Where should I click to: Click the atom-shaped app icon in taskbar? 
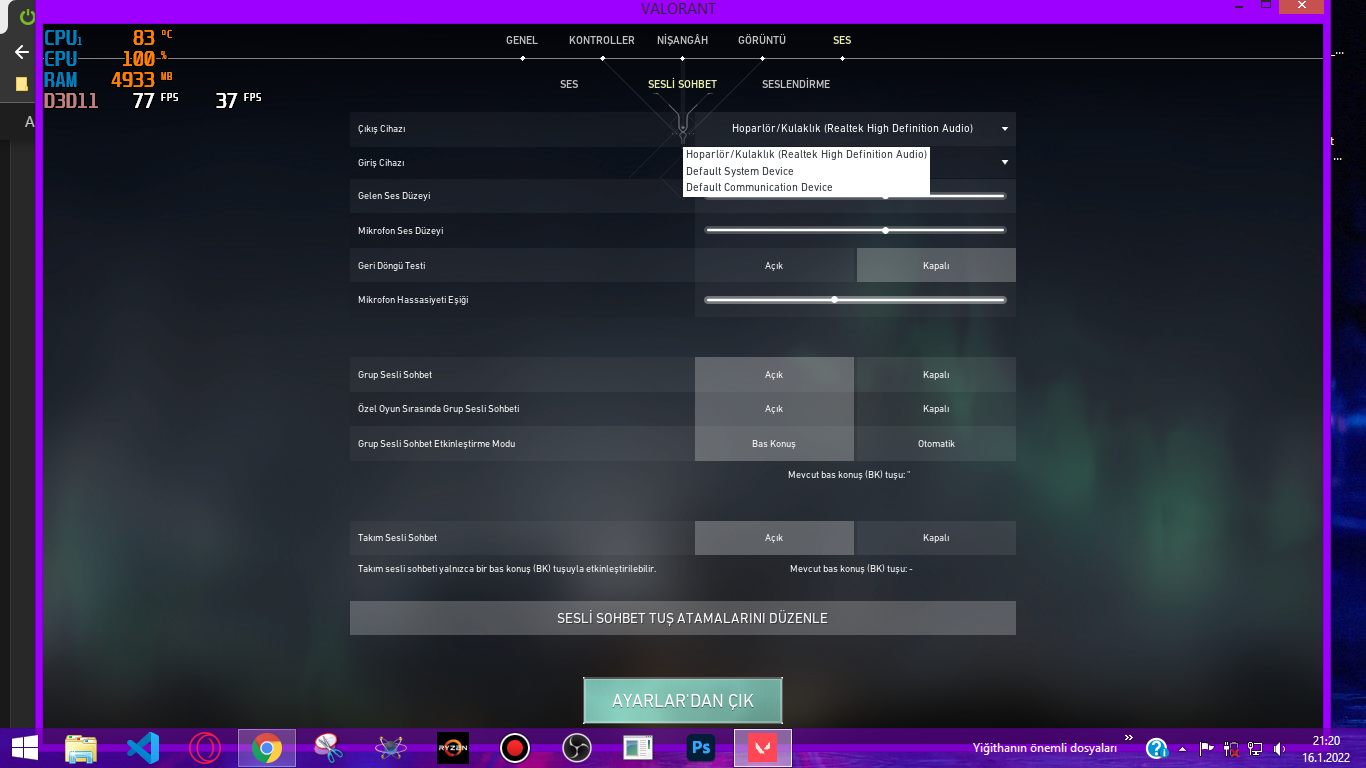390,747
